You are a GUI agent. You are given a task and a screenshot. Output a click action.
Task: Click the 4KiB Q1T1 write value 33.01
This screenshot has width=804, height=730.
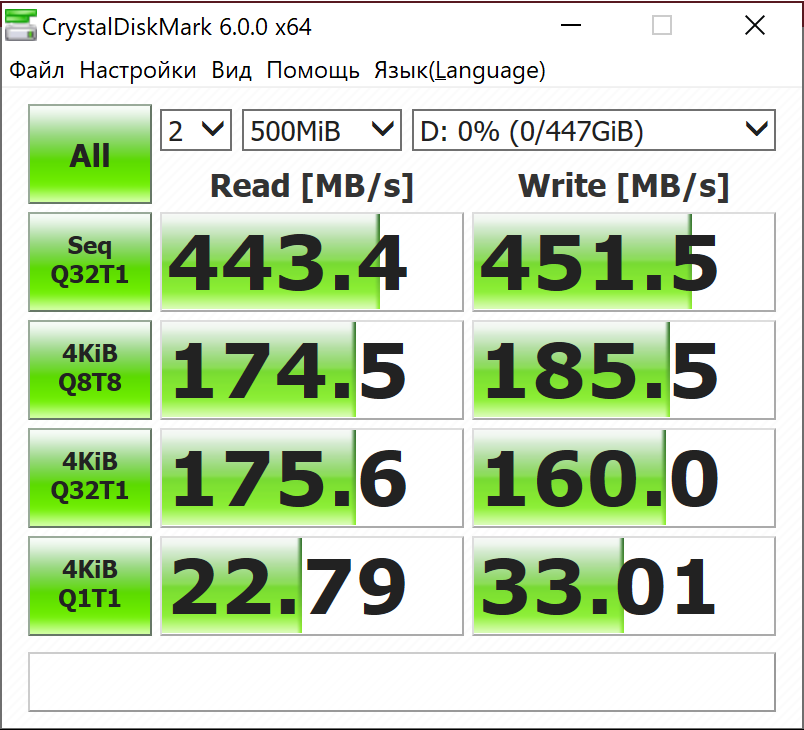(x=624, y=586)
